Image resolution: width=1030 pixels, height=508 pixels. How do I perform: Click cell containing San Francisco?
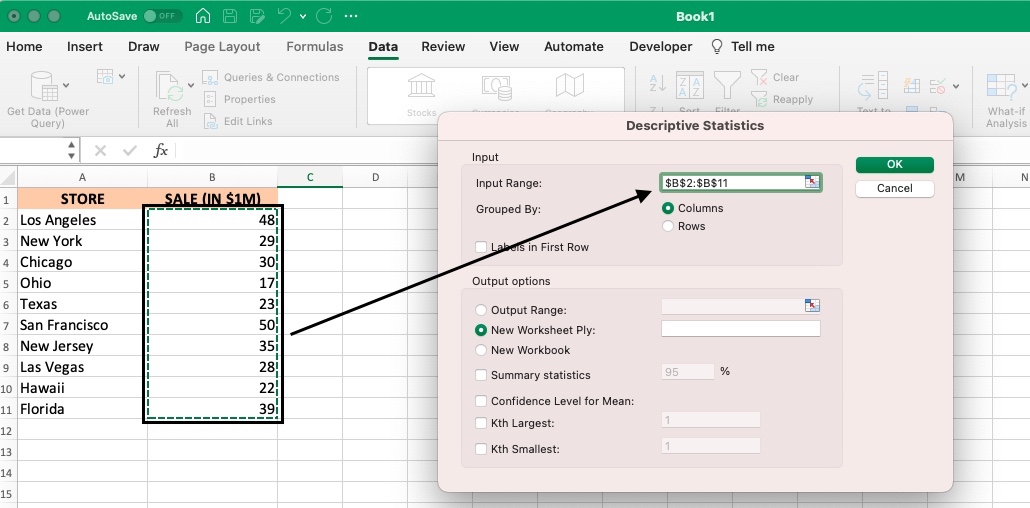(82, 325)
